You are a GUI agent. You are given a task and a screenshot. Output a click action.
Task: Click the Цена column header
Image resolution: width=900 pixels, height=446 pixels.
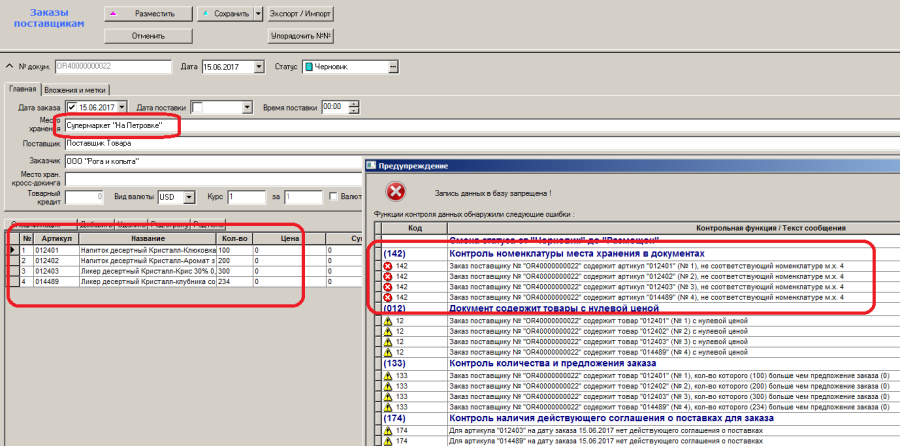289,238
